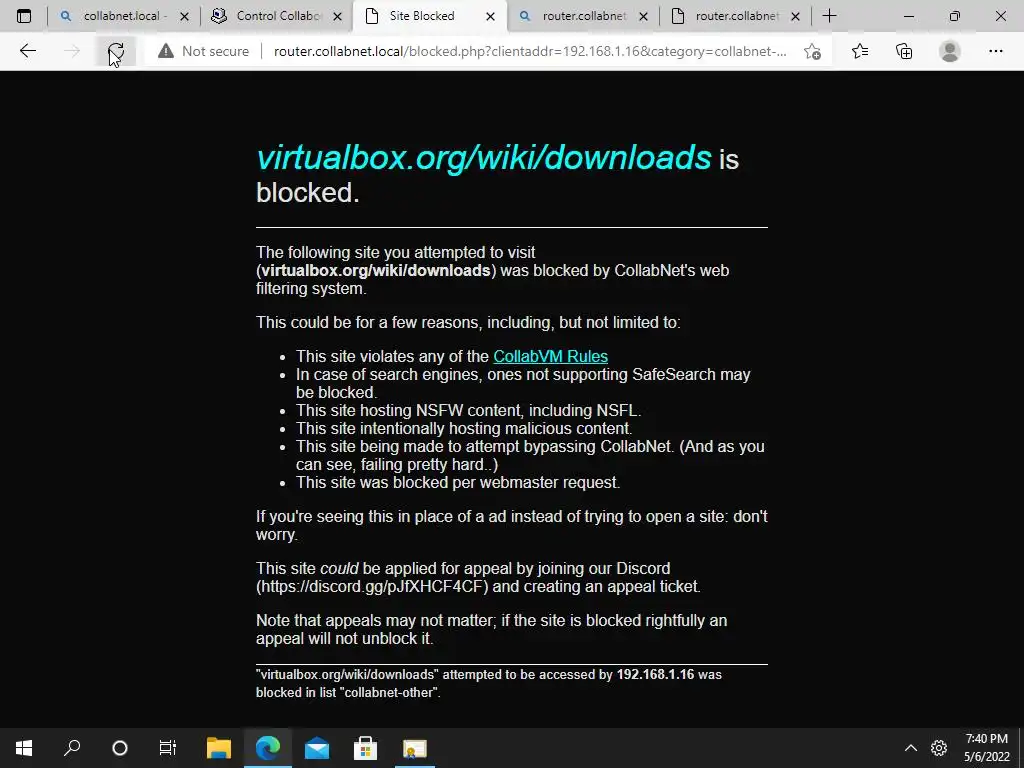Open a new browser tab
This screenshot has height=768, width=1024.
829,16
